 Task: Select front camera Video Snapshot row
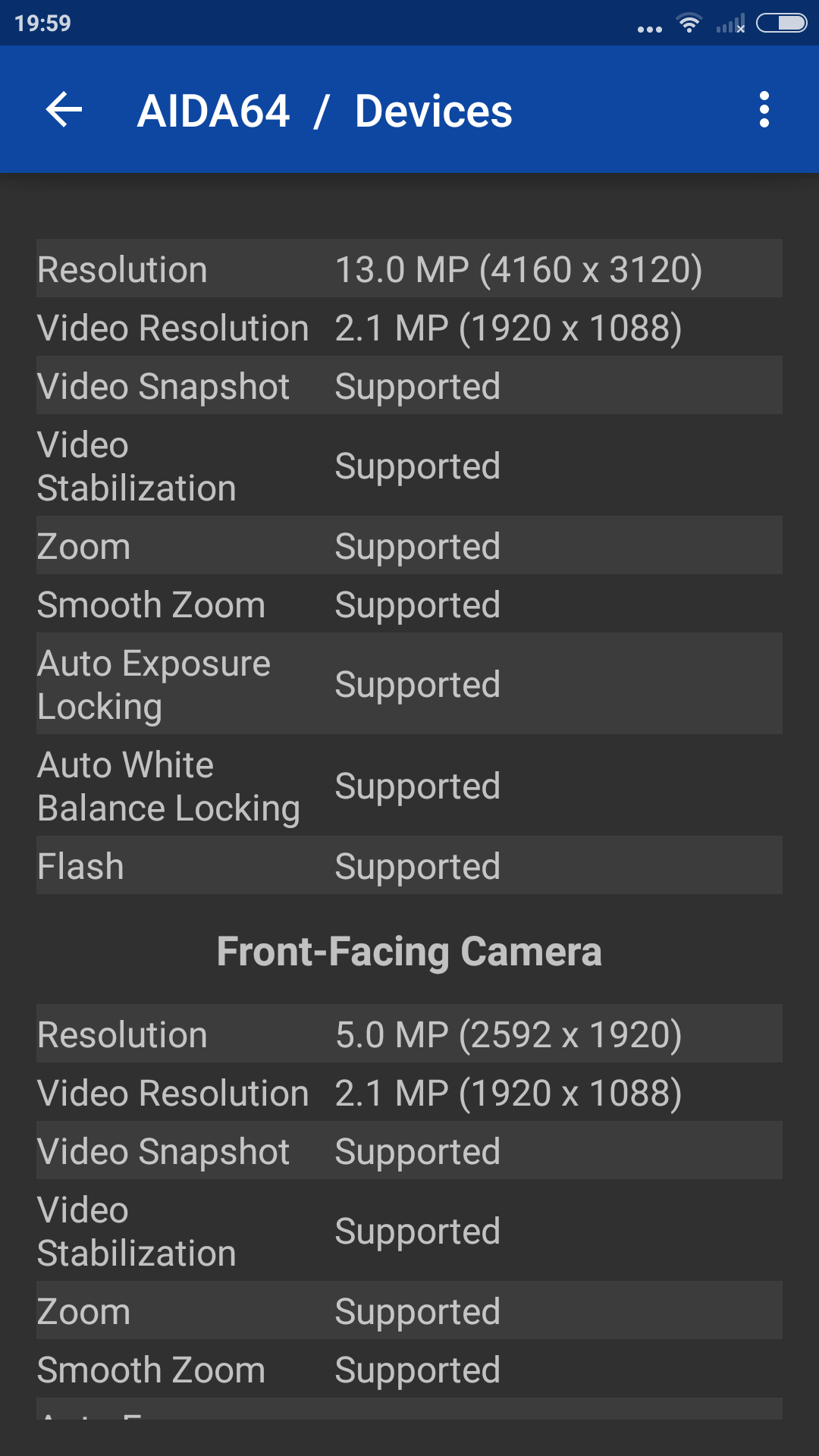pyautogui.click(x=409, y=1151)
